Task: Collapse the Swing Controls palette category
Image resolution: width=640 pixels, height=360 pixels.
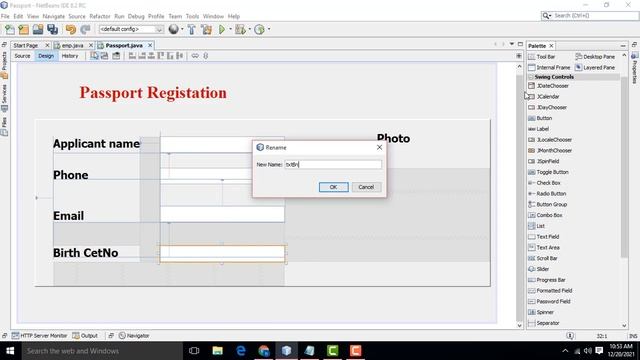Action: coord(531,77)
